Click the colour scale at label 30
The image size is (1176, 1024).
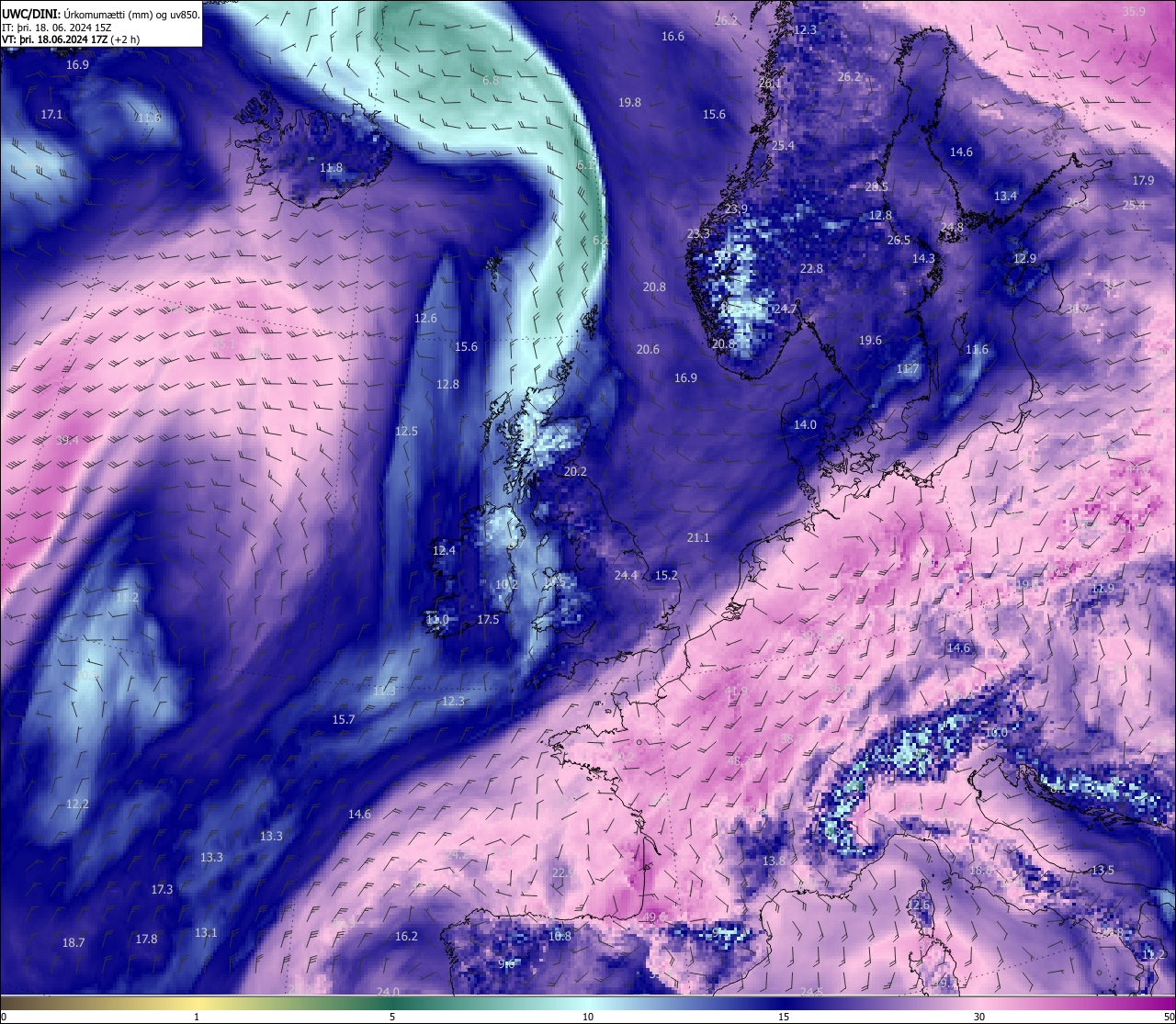click(979, 1017)
